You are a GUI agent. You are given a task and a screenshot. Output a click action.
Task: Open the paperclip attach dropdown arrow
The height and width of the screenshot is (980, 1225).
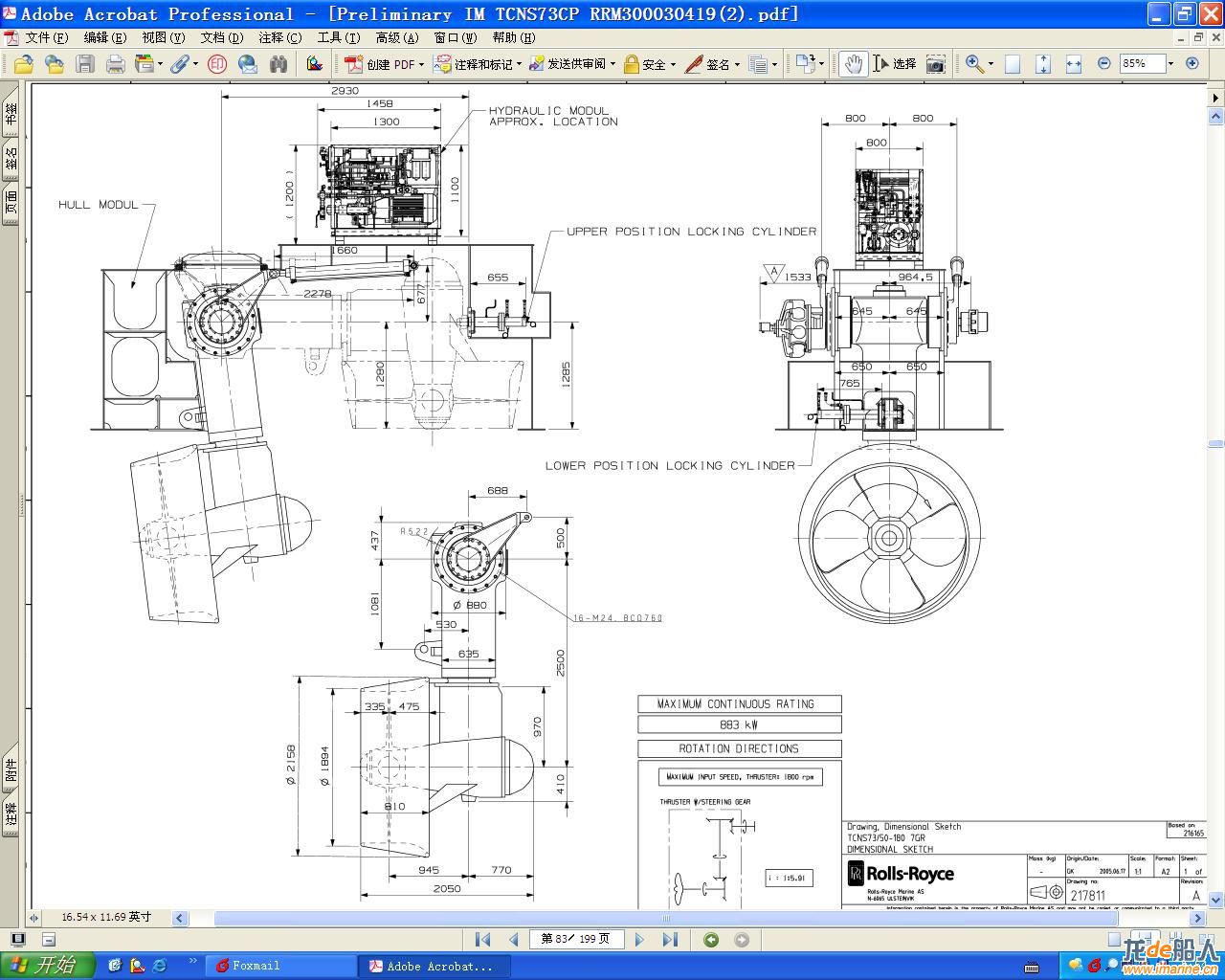tap(195, 64)
